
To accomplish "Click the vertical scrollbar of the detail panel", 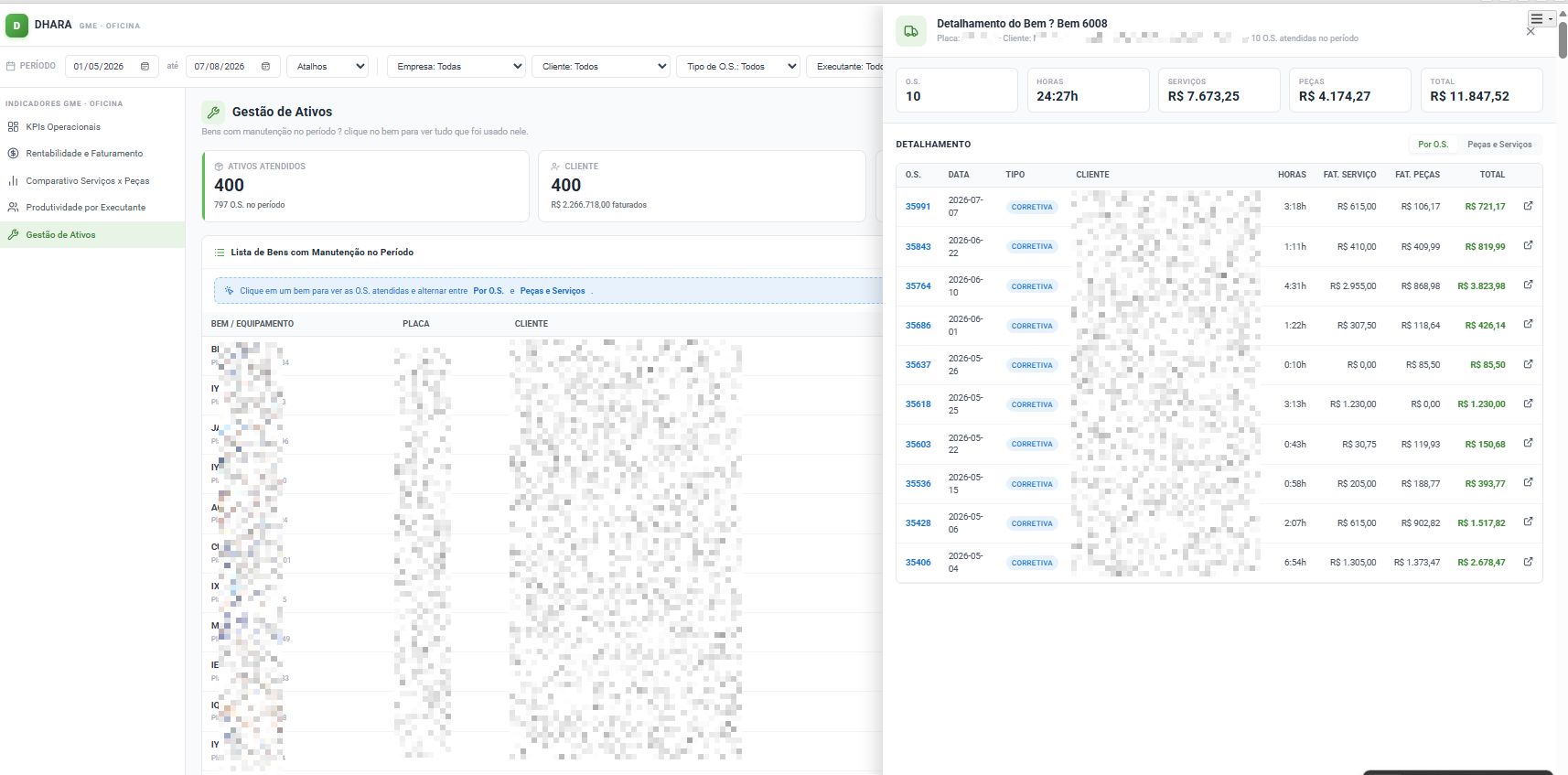I will (1563, 39).
